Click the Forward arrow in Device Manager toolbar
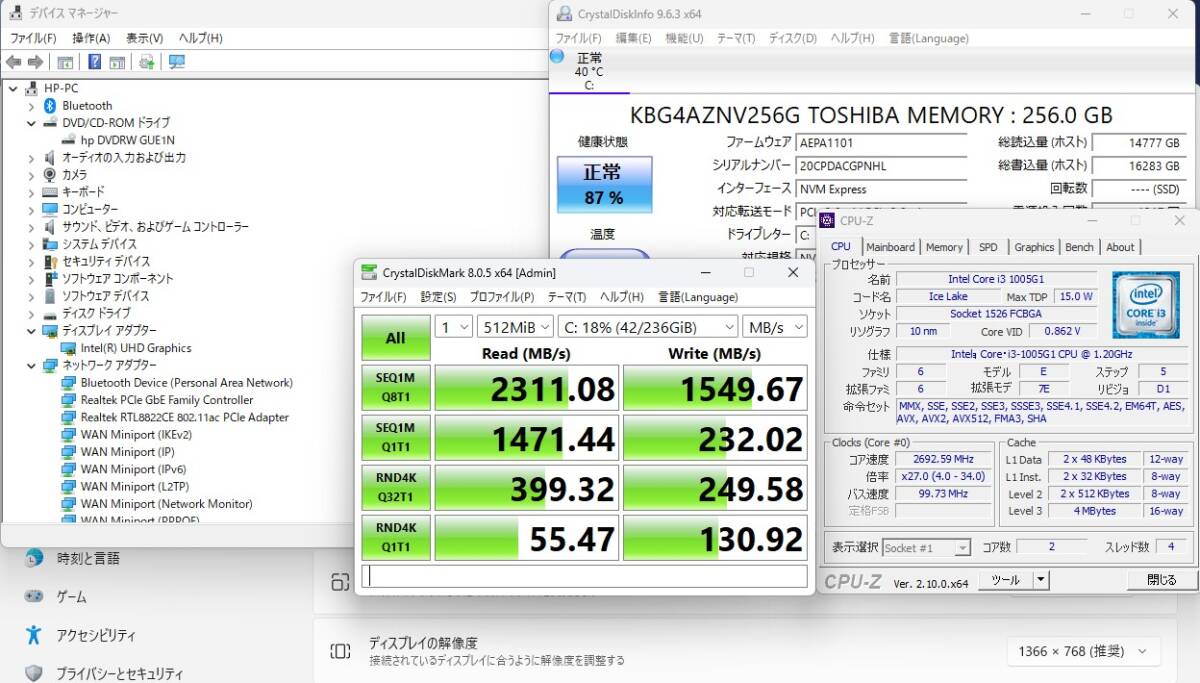This screenshot has width=1200, height=683. 35,62
